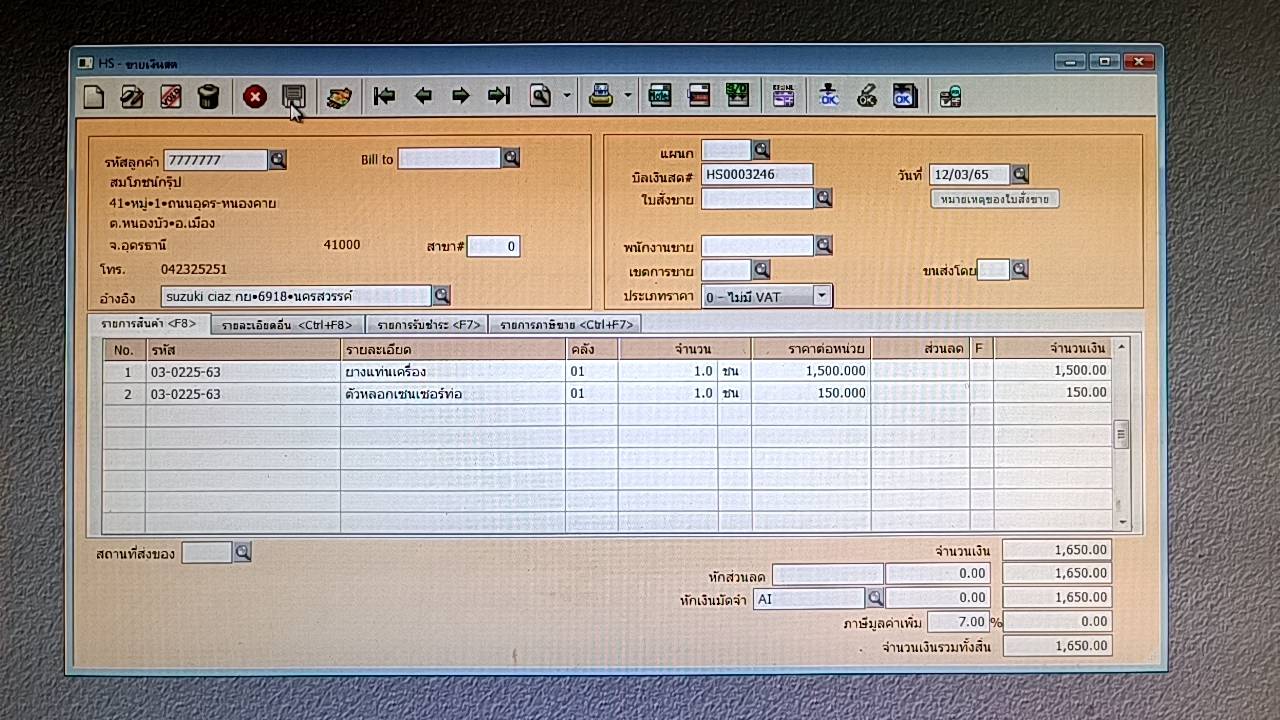This screenshot has width=1280, height=720.
Task: Open the ใบสั่งขาย sales order lookup magnifier
Action: click(x=824, y=198)
